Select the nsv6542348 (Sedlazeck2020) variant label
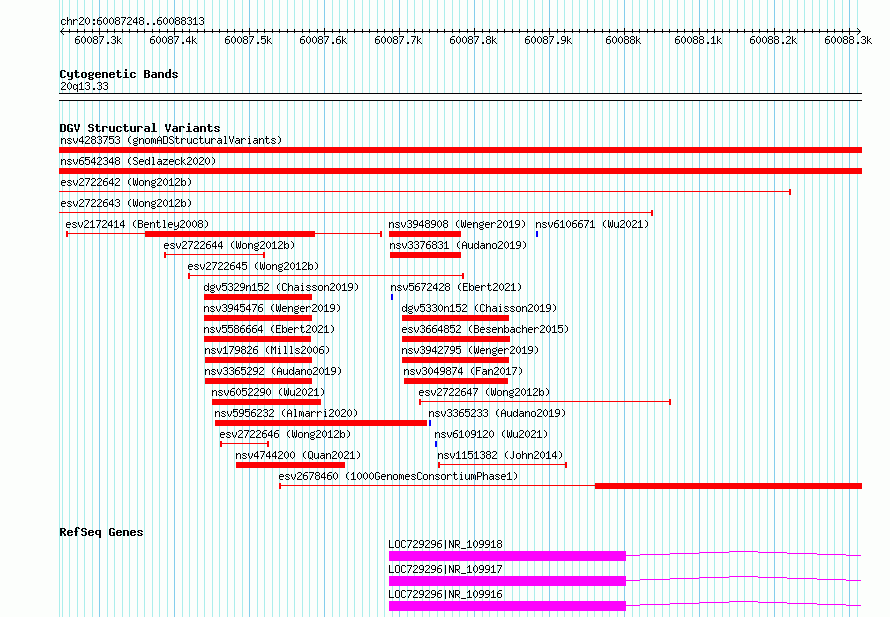 138,161
